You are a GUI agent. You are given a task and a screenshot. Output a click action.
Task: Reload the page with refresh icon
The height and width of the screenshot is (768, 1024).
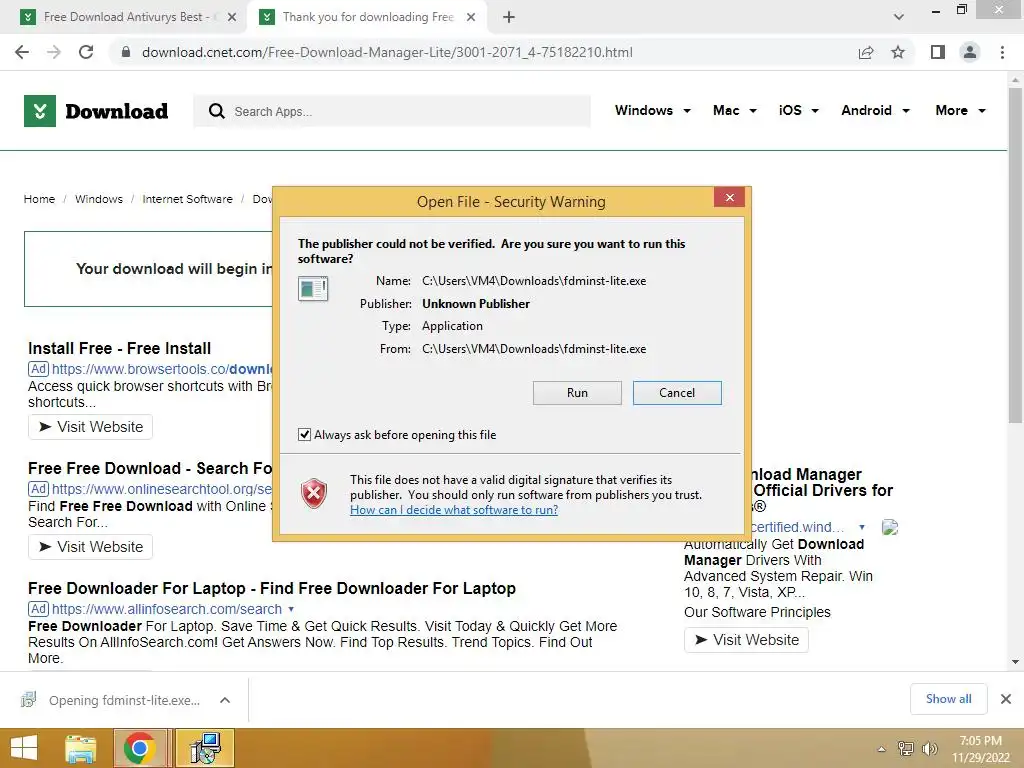[x=86, y=52]
